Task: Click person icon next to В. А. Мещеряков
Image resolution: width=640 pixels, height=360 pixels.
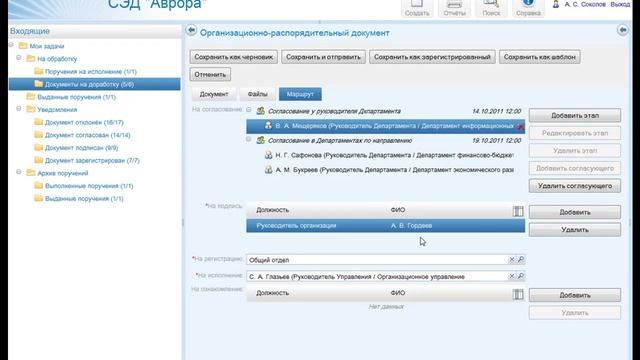Action: (268, 126)
